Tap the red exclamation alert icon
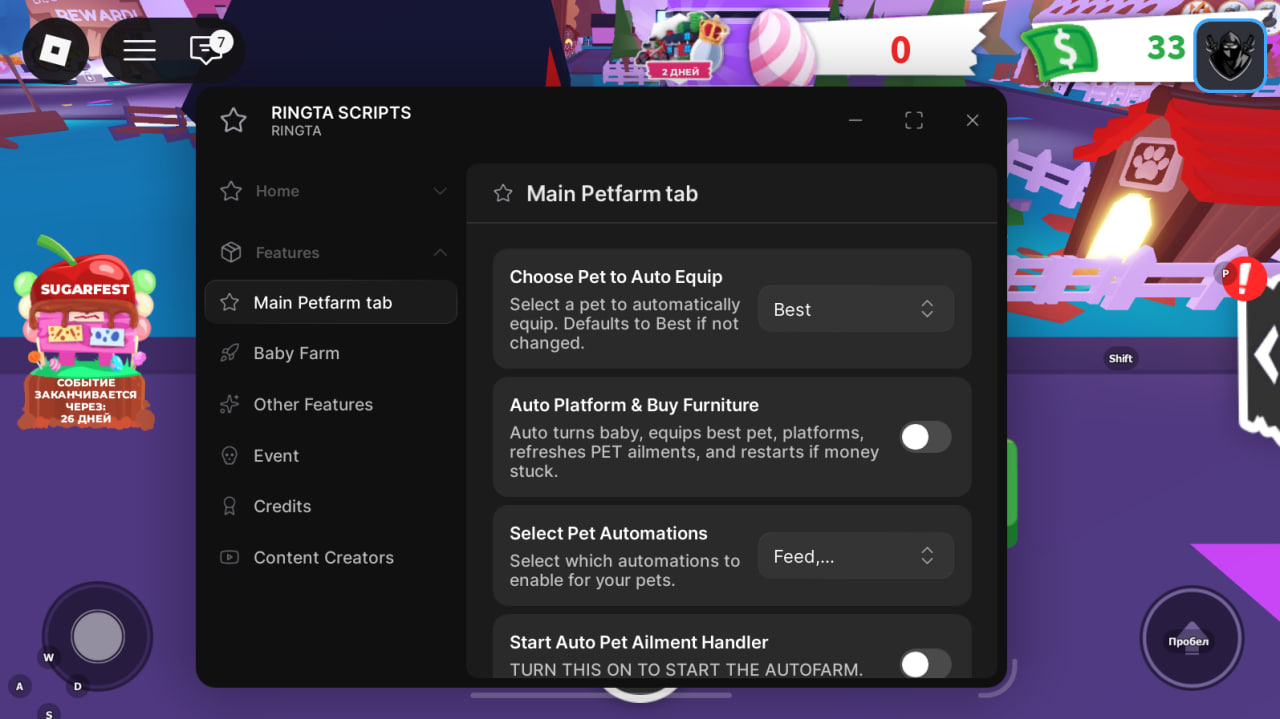Image resolution: width=1280 pixels, height=719 pixels. 1245,279
